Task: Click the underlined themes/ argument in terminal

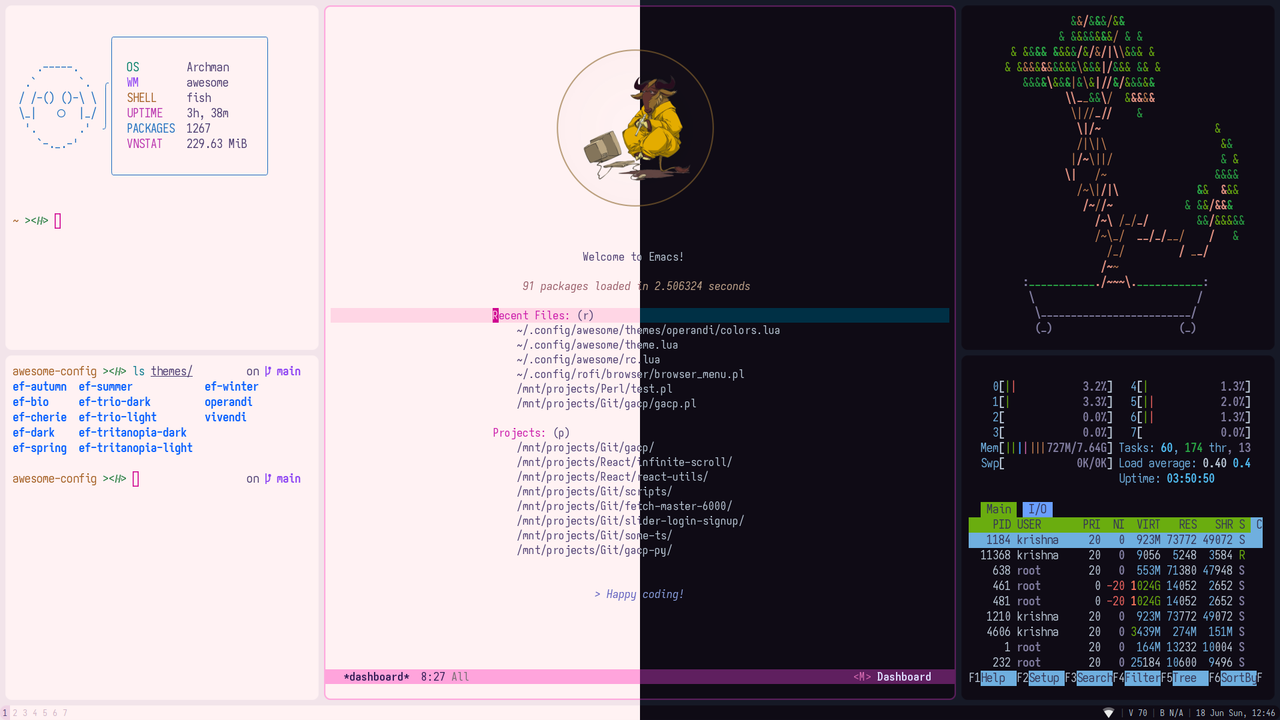Action: tap(172, 371)
